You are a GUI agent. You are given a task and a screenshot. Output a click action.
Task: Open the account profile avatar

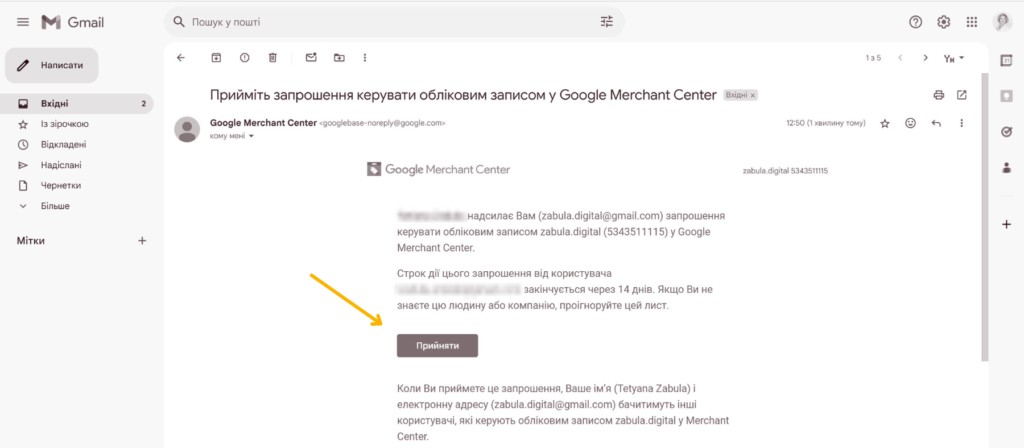(x=1002, y=22)
